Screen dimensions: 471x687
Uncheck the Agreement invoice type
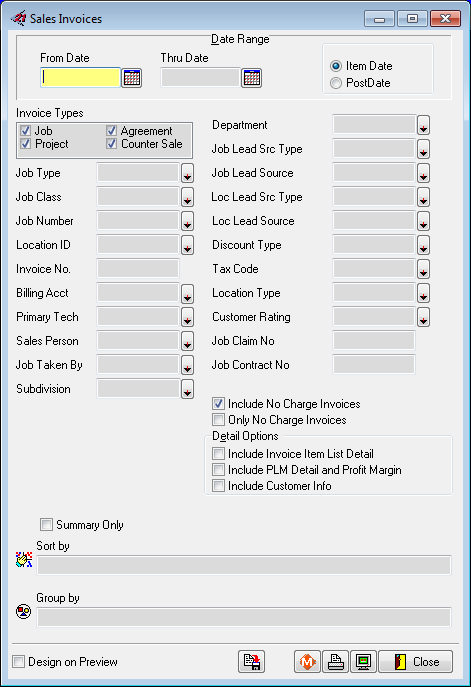(111, 131)
